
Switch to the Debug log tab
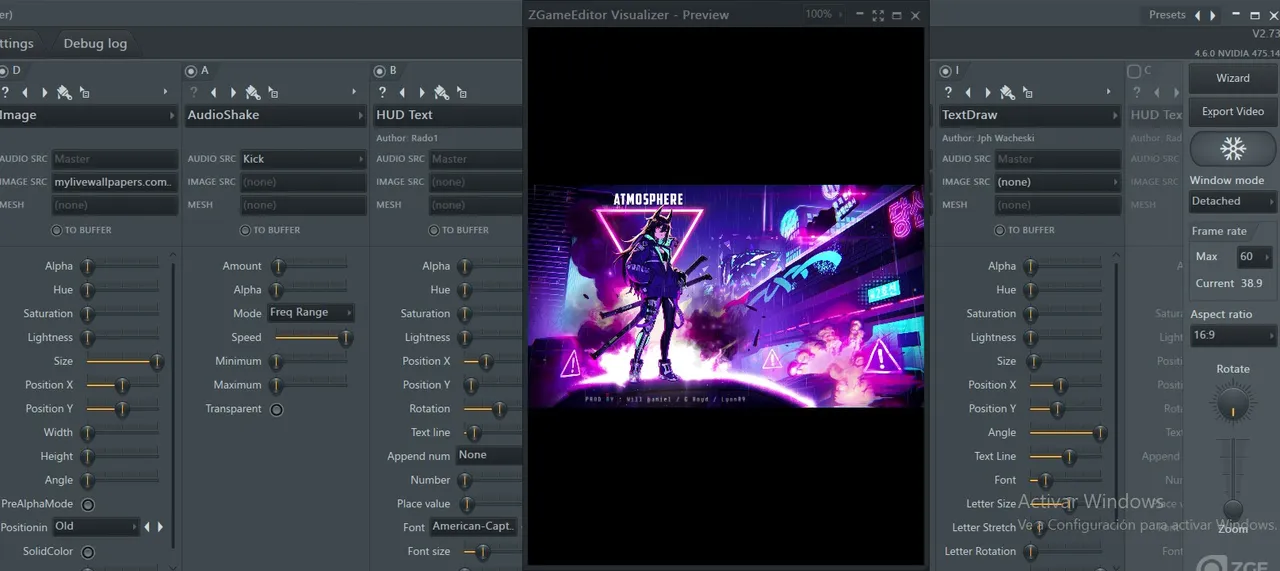pos(95,44)
